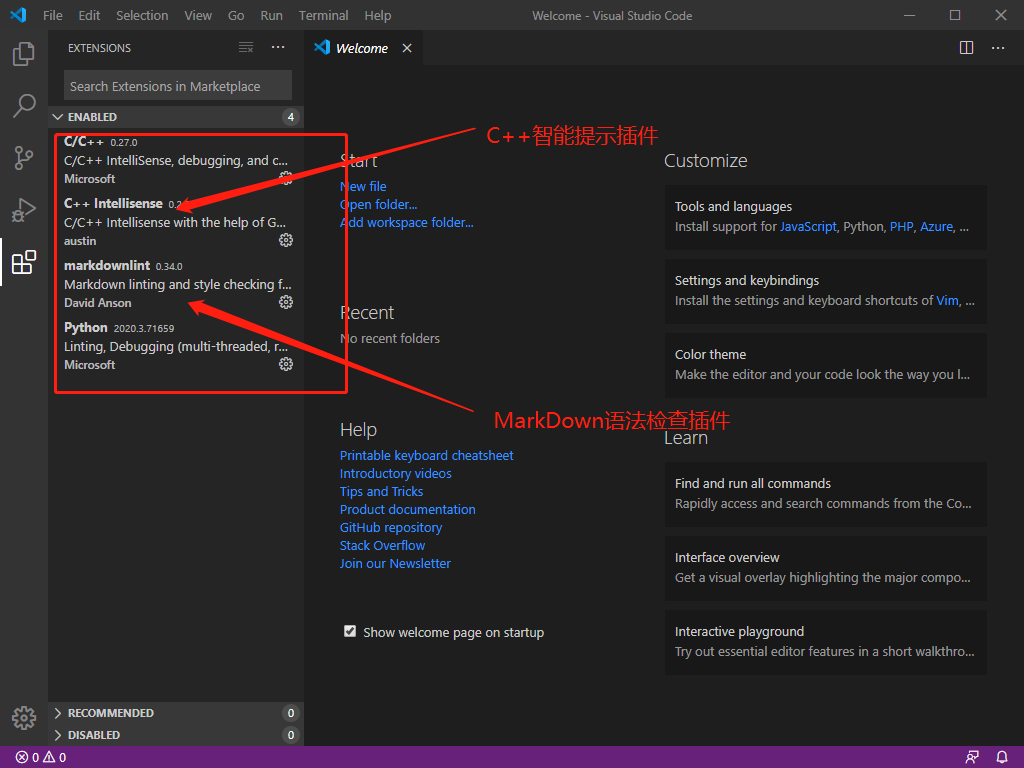Image resolution: width=1024 pixels, height=768 pixels.
Task: Click the JavaScript language support link
Action: (808, 227)
